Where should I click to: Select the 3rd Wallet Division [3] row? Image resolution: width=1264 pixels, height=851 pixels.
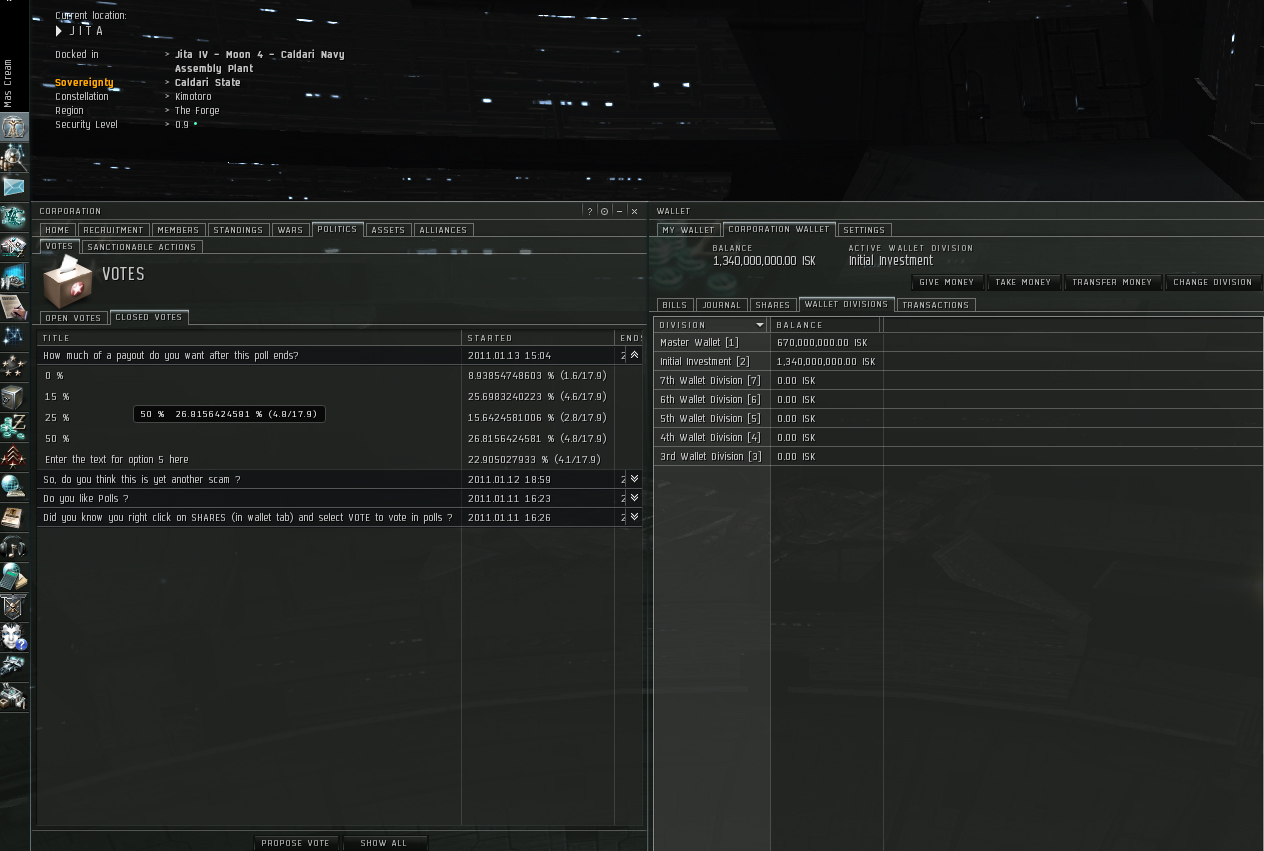(x=958, y=456)
